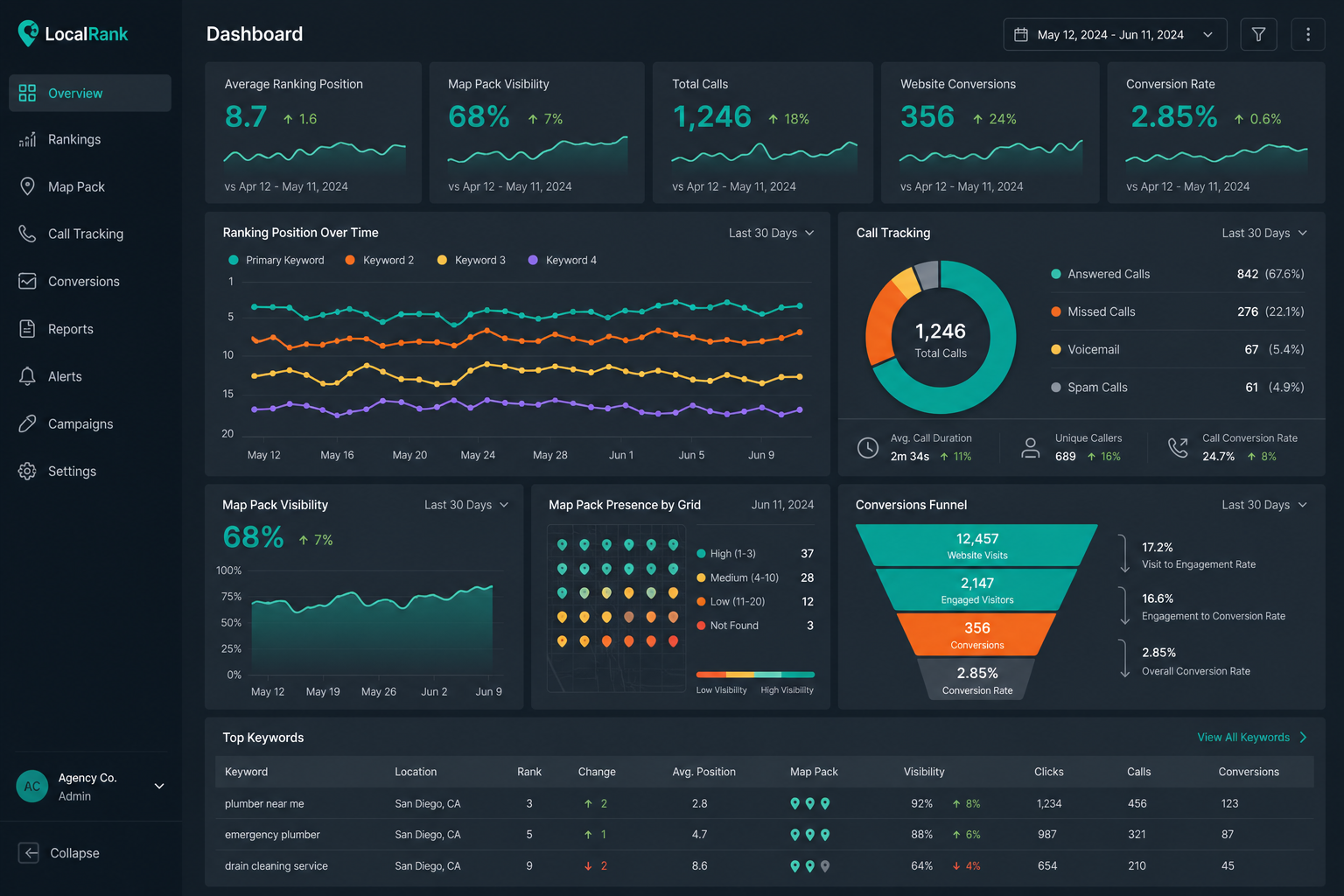Open the drain cleaning service keyword
The height and width of the screenshot is (896, 1344).
coord(276,866)
